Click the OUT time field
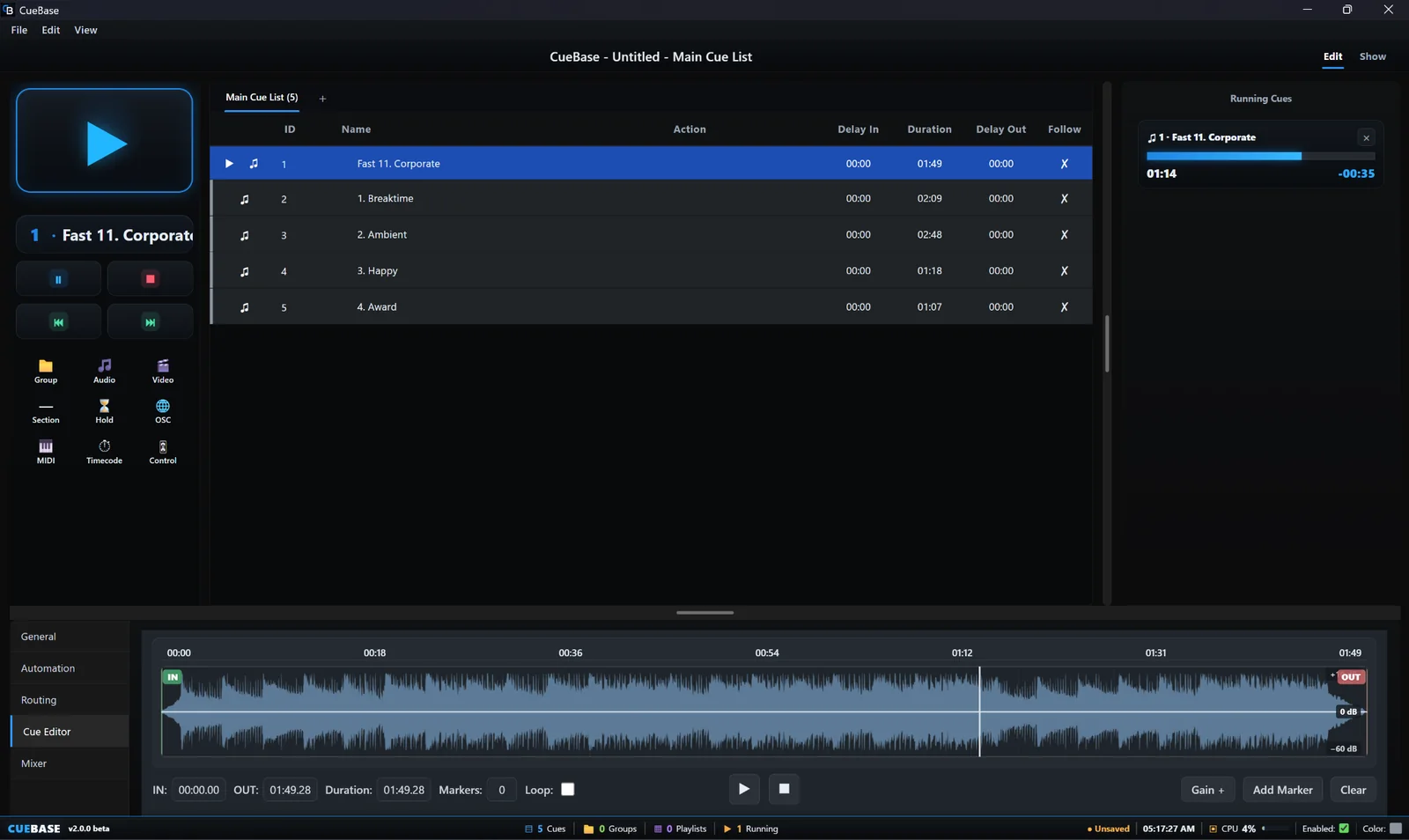 coord(290,790)
